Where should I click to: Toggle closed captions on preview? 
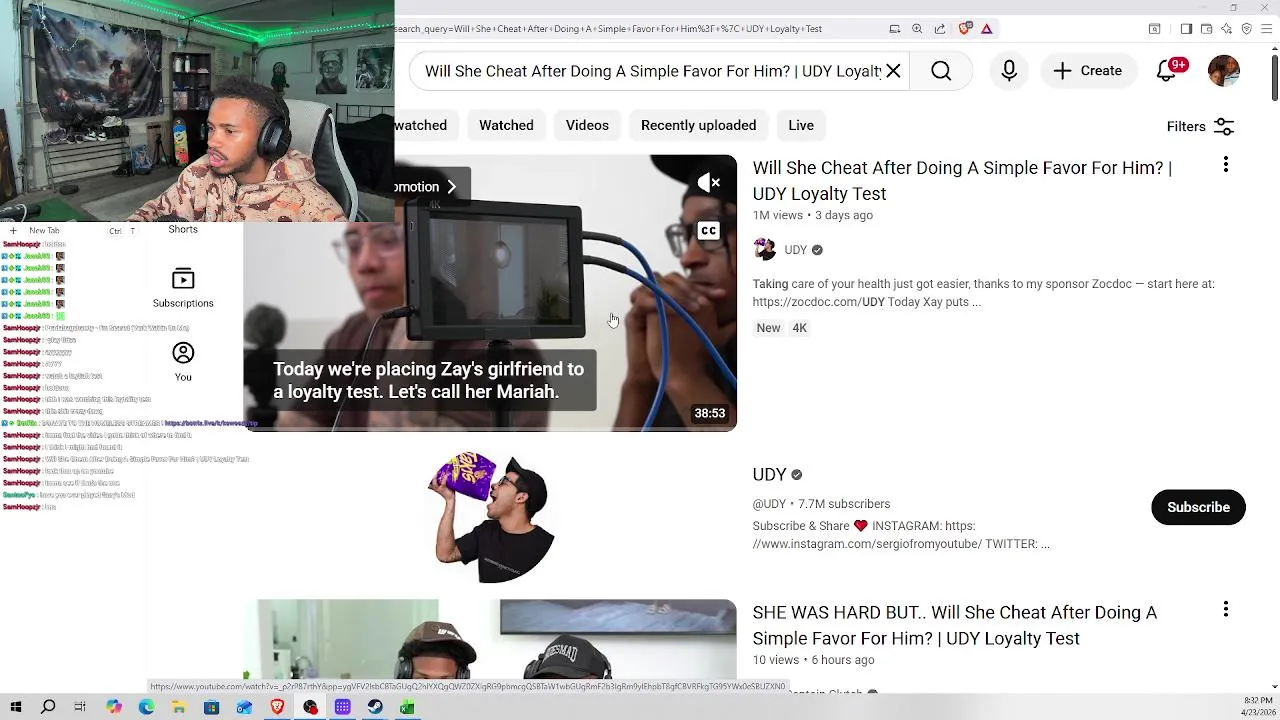(x=709, y=231)
